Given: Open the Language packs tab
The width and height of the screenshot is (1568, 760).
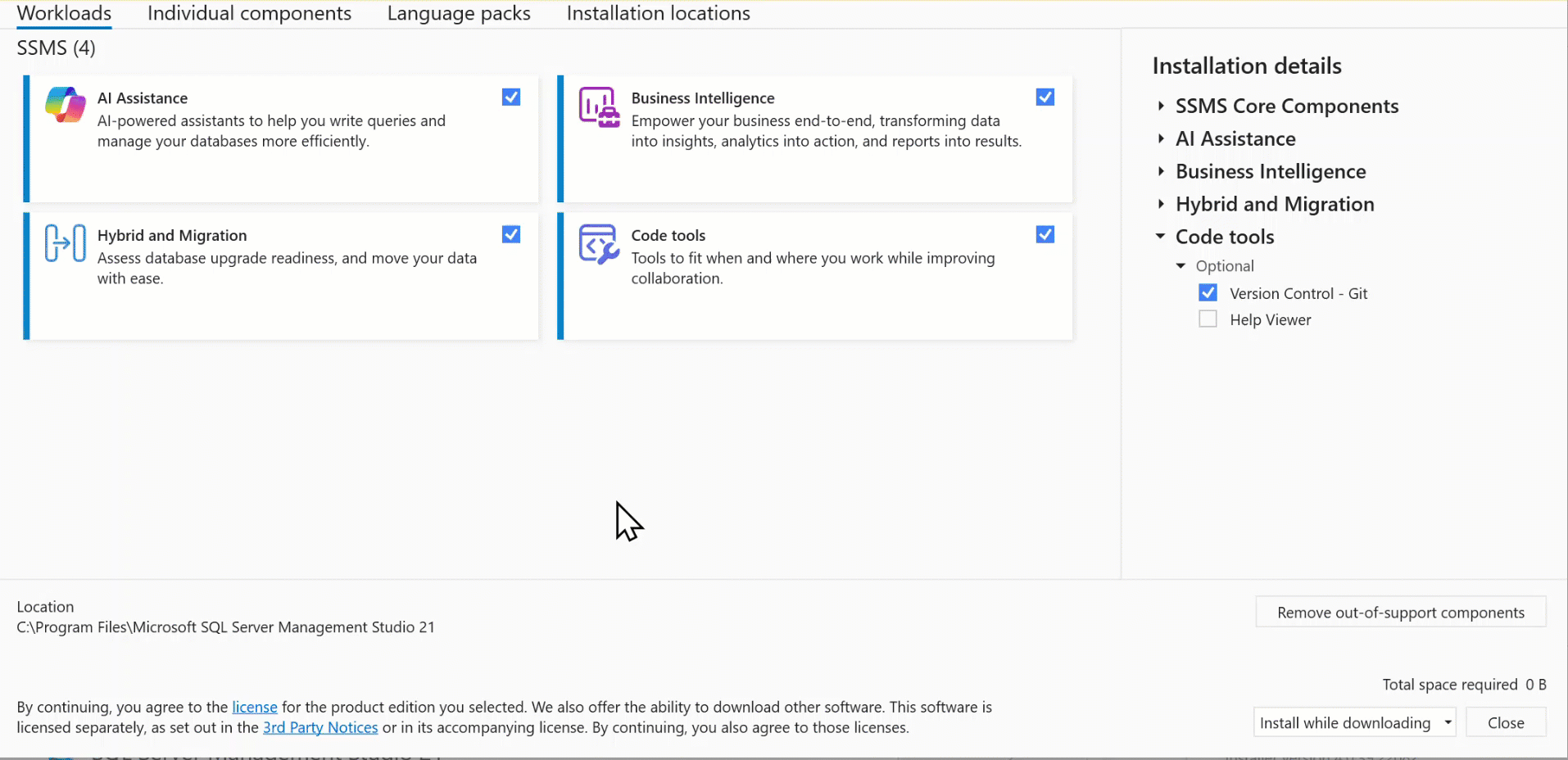Looking at the screenshot, I should (x=458, y=13).
